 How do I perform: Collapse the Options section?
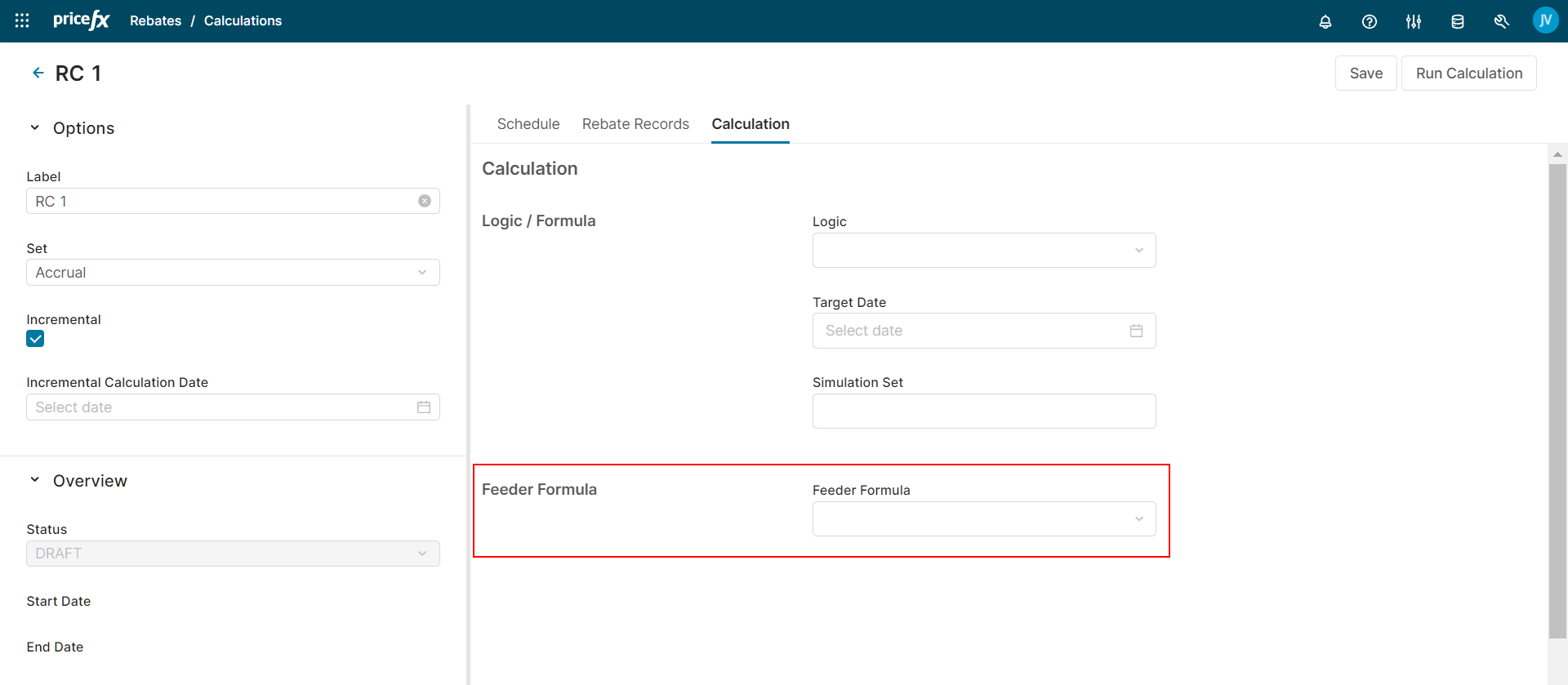tap(35, 128)
